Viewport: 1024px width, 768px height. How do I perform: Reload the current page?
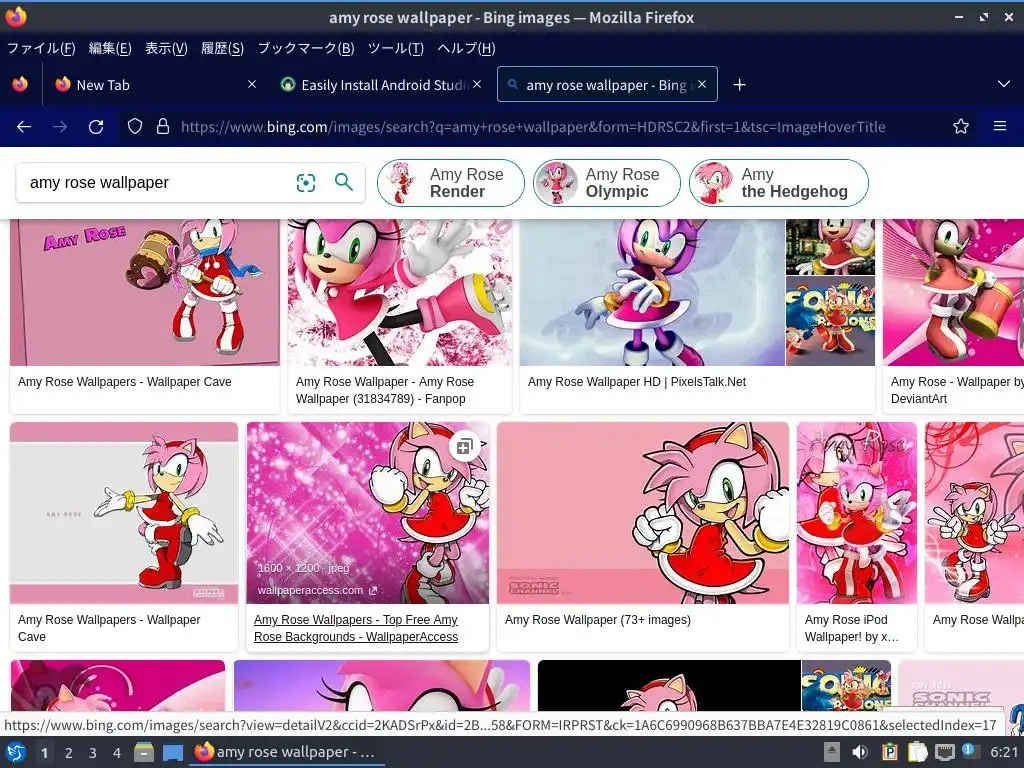pyautogui.click(x=96, y=127)
